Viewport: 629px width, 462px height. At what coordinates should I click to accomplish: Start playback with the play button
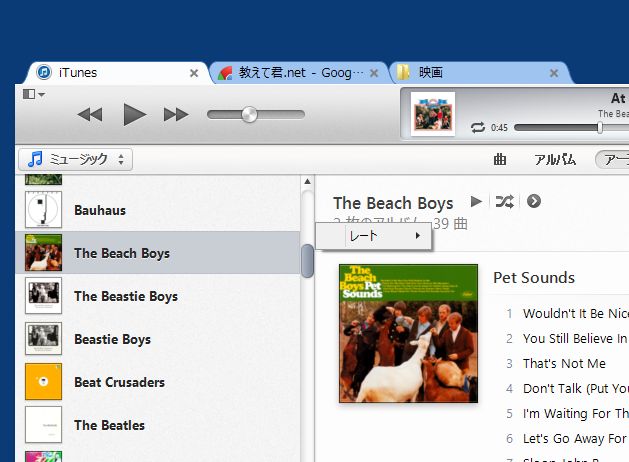(134, 115)
